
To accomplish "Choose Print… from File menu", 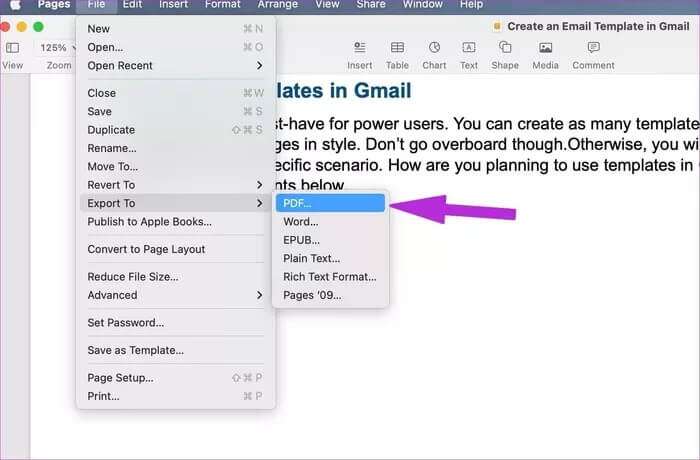I will [176, 396].
